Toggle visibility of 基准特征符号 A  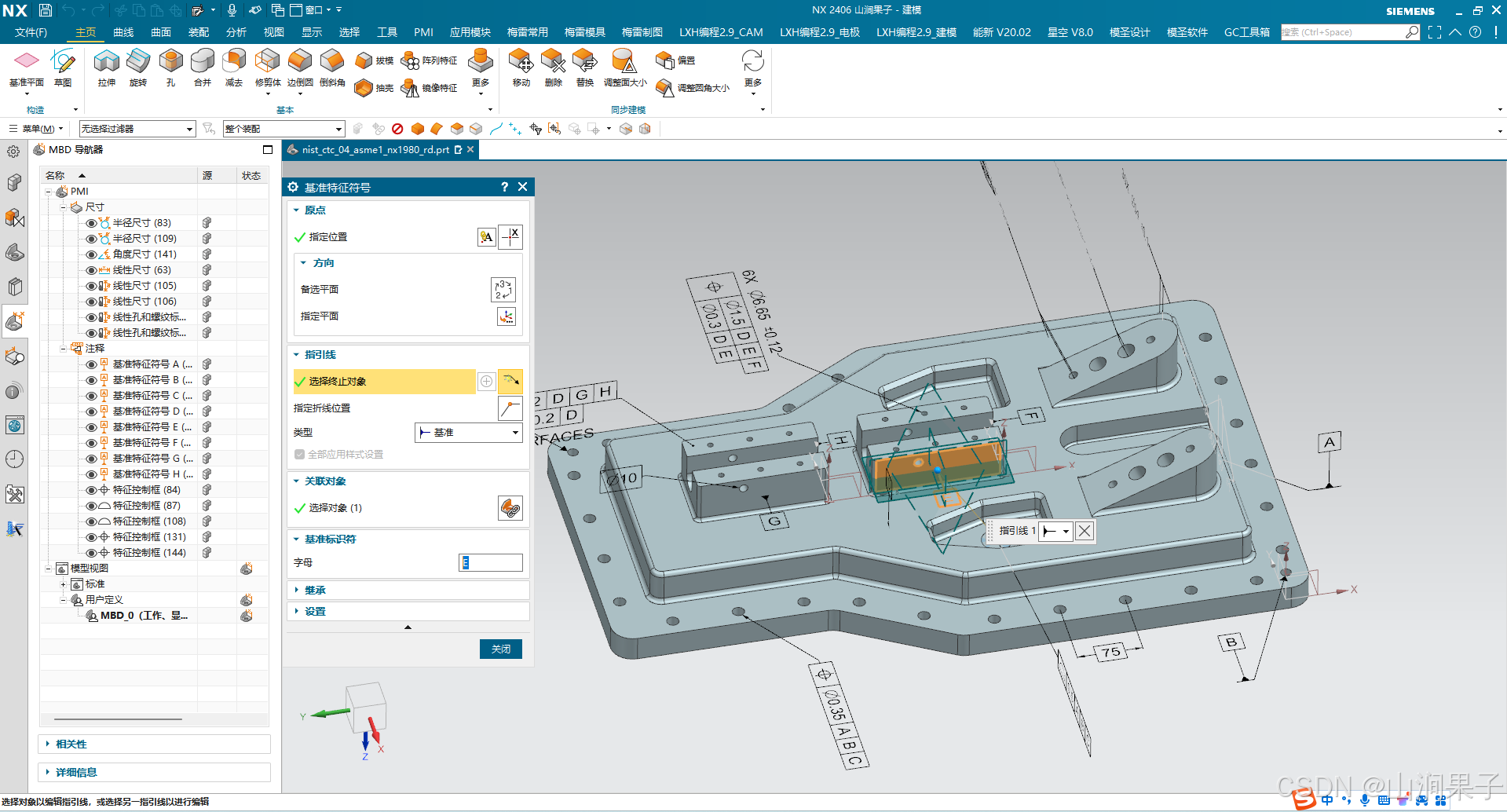coord(91,364)
